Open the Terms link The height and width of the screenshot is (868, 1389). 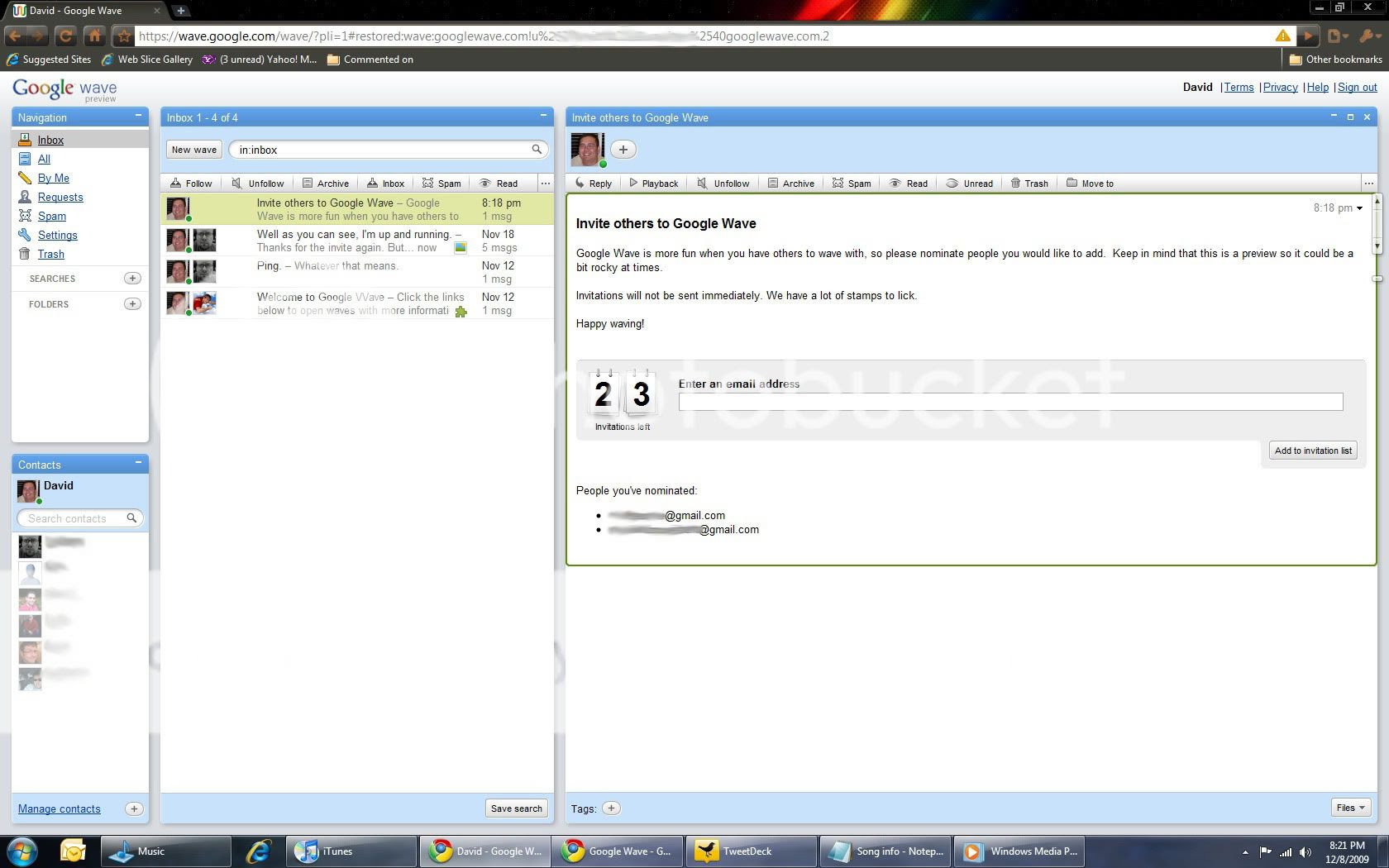coord(1239,87)
